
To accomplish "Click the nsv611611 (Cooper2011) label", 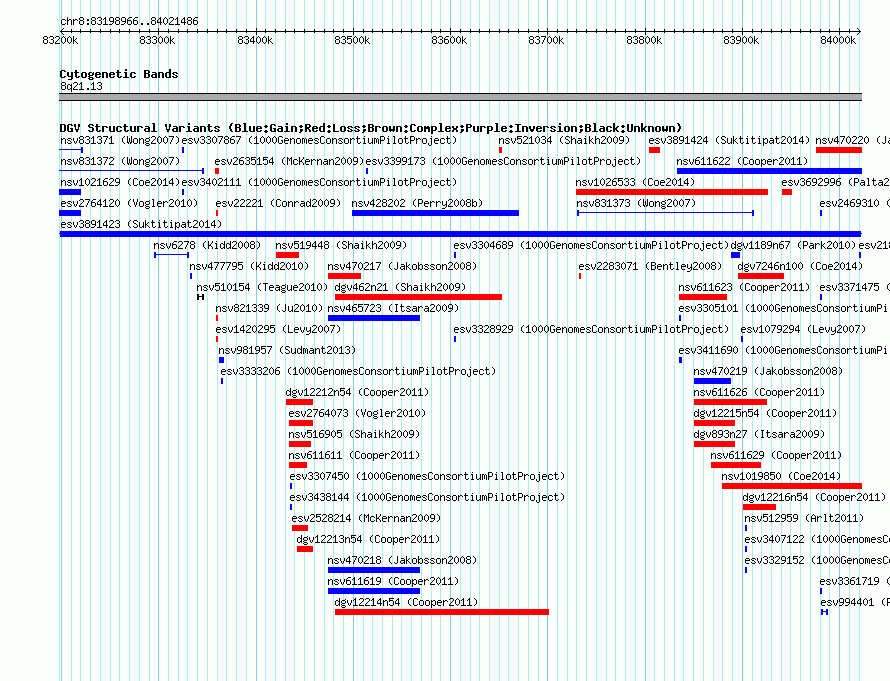I will click(x=354, y=455).
